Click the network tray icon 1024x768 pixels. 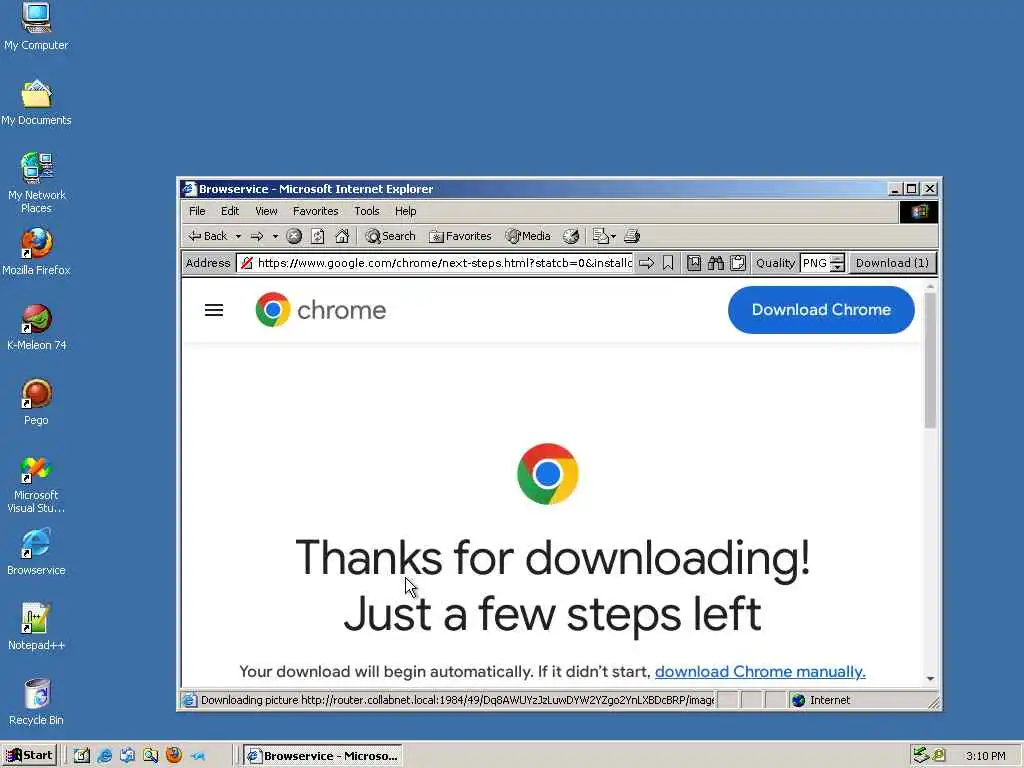coord(921,755)
